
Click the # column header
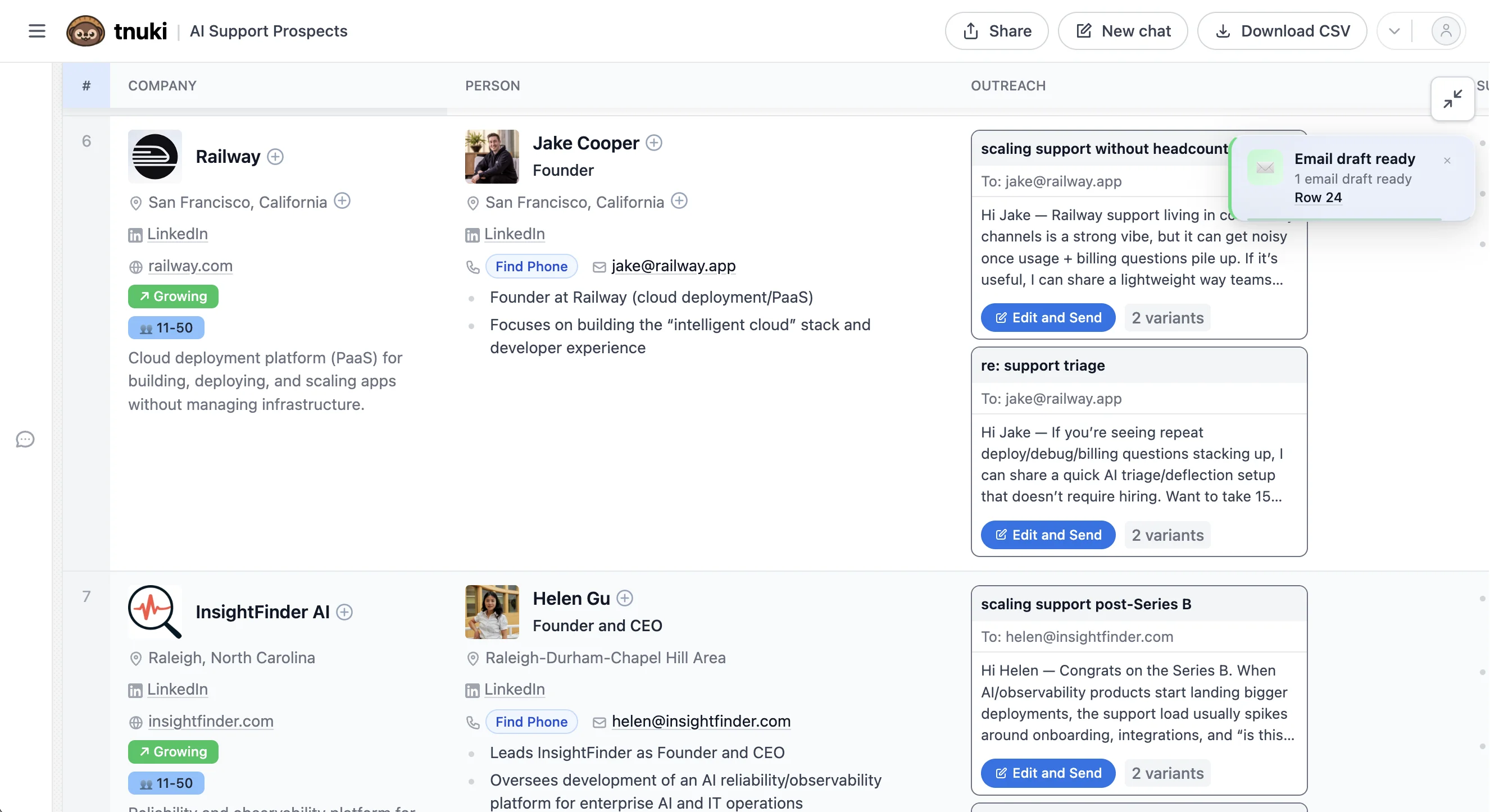[86, 85]
